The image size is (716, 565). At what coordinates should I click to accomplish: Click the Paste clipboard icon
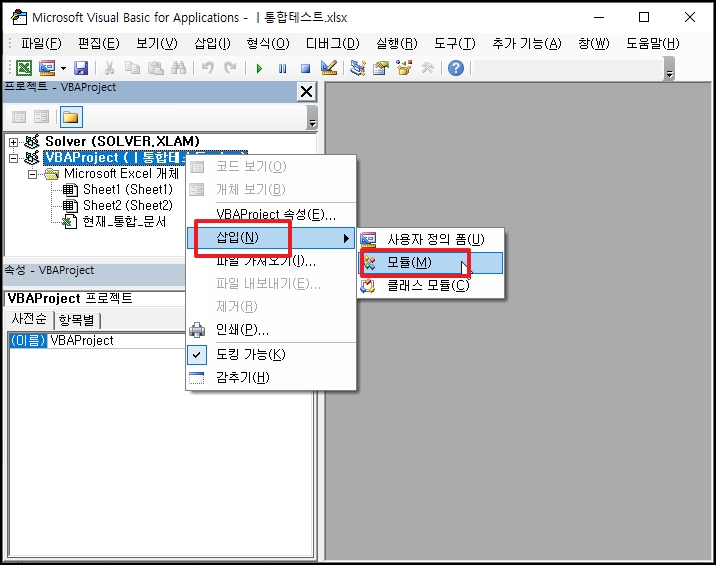(156, 68)
